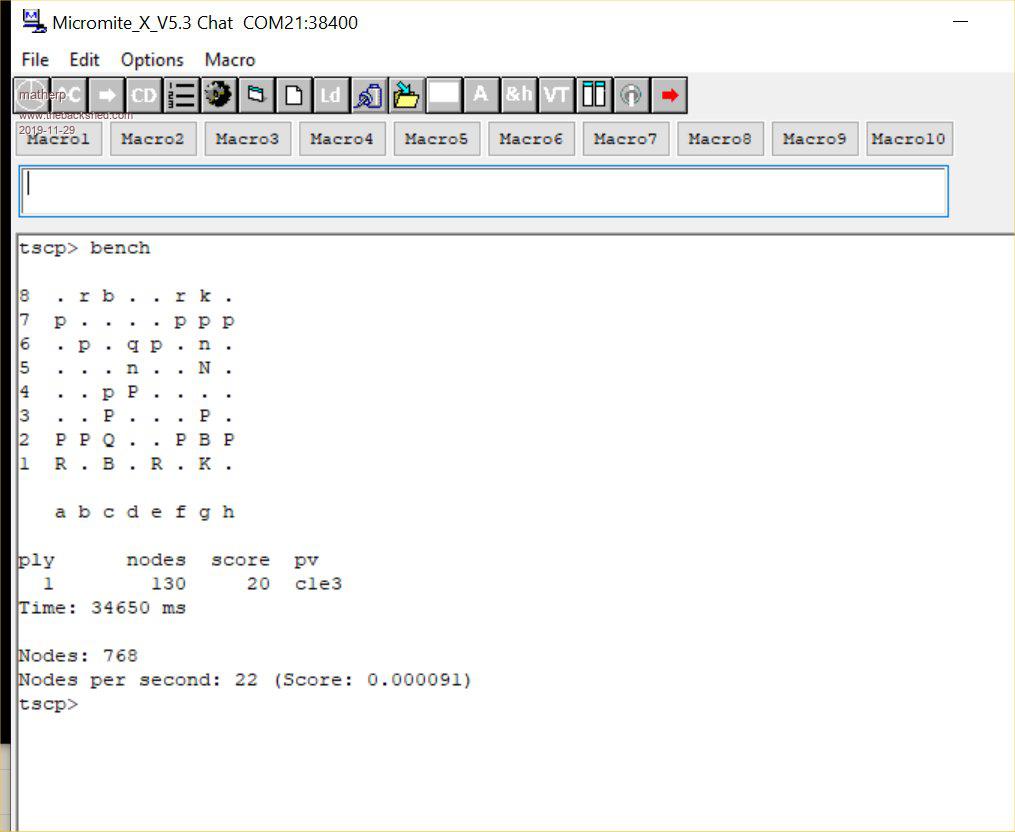Click the red arrow toolbar icon
The height and width of the screenshot is (832, 1015).
point(669,95)
